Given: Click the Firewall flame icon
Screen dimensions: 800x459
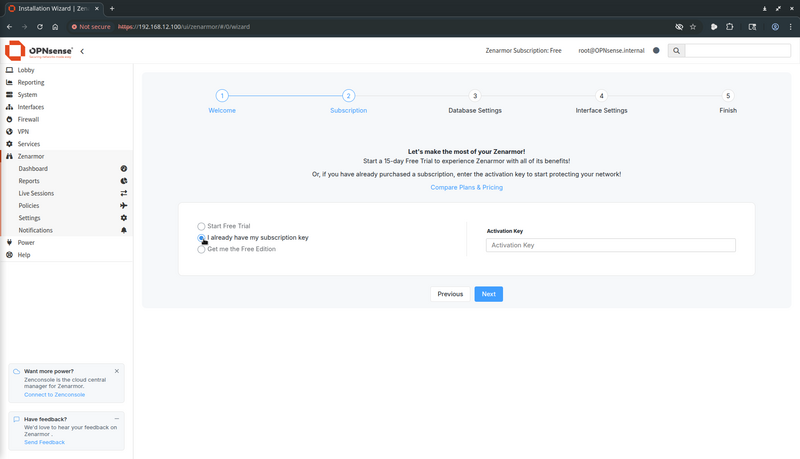Looking at the screenshot, I should [x=9, y=119].
